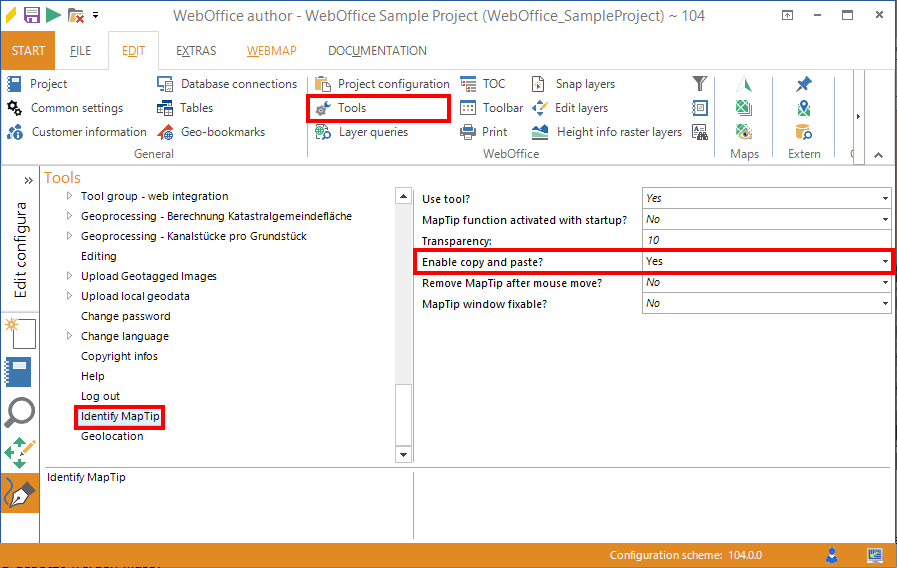Collapse the ribbon with the chevron

click(x=878, y=155)
